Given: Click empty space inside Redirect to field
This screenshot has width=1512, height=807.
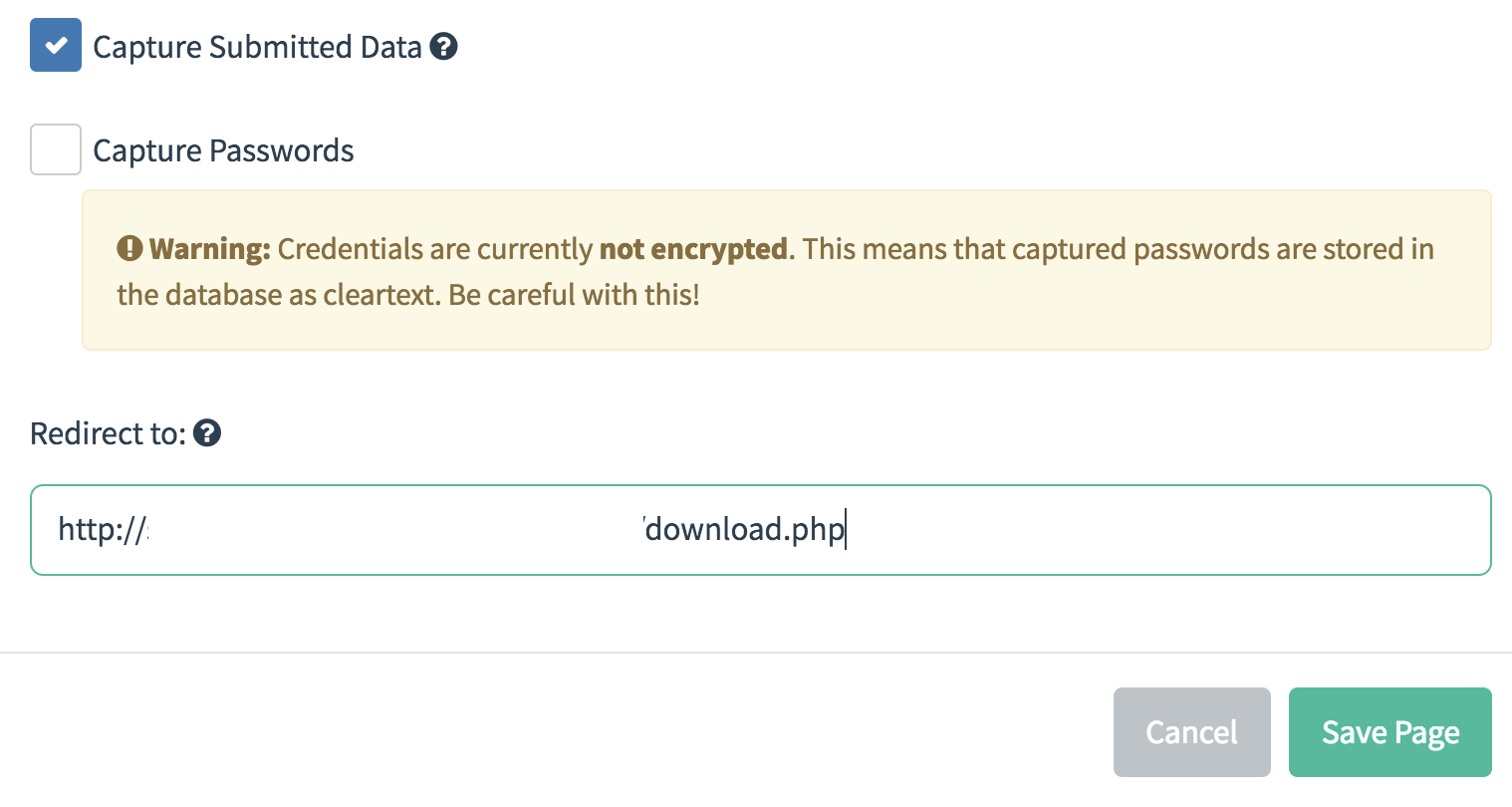Looking at the screenshot, I should click(1165, 530).
